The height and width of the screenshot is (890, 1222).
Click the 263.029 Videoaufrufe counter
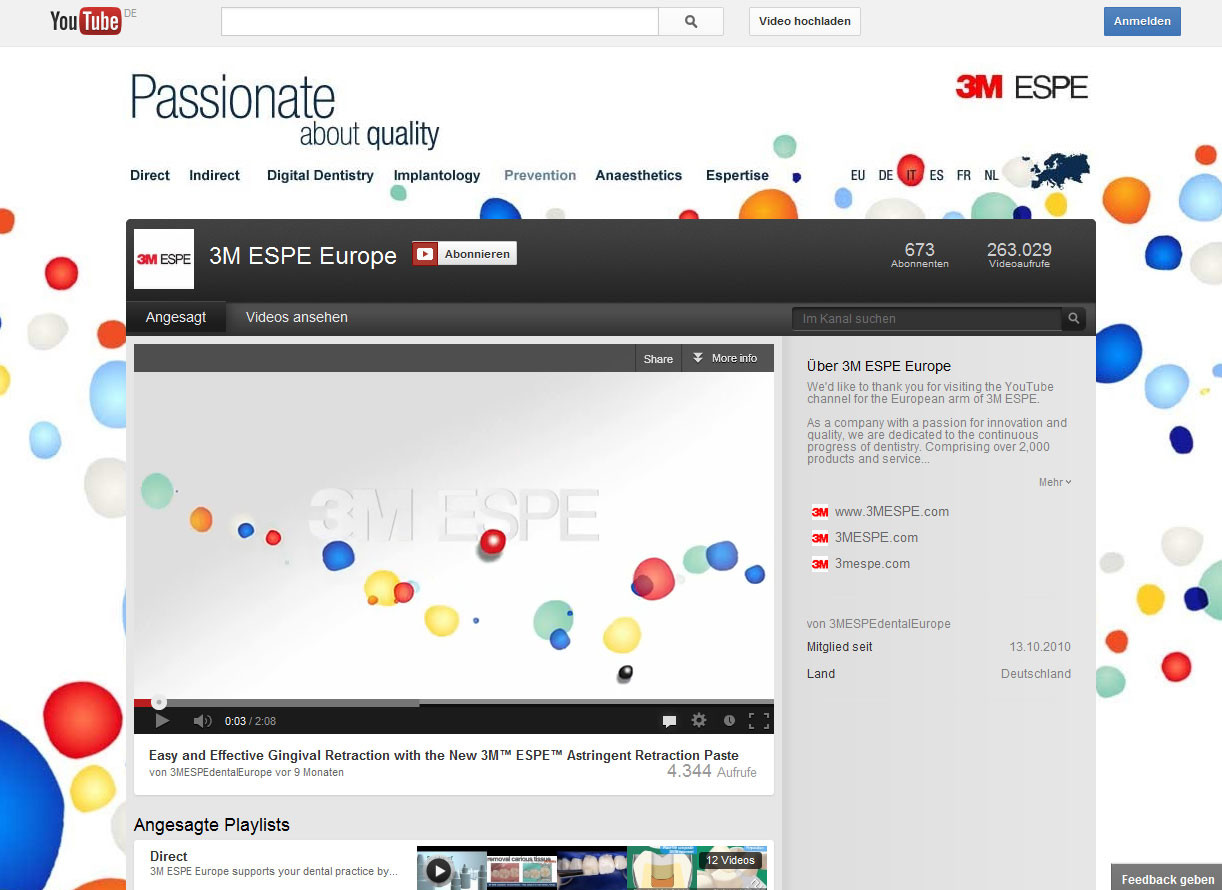click(x=1019, y=255)
